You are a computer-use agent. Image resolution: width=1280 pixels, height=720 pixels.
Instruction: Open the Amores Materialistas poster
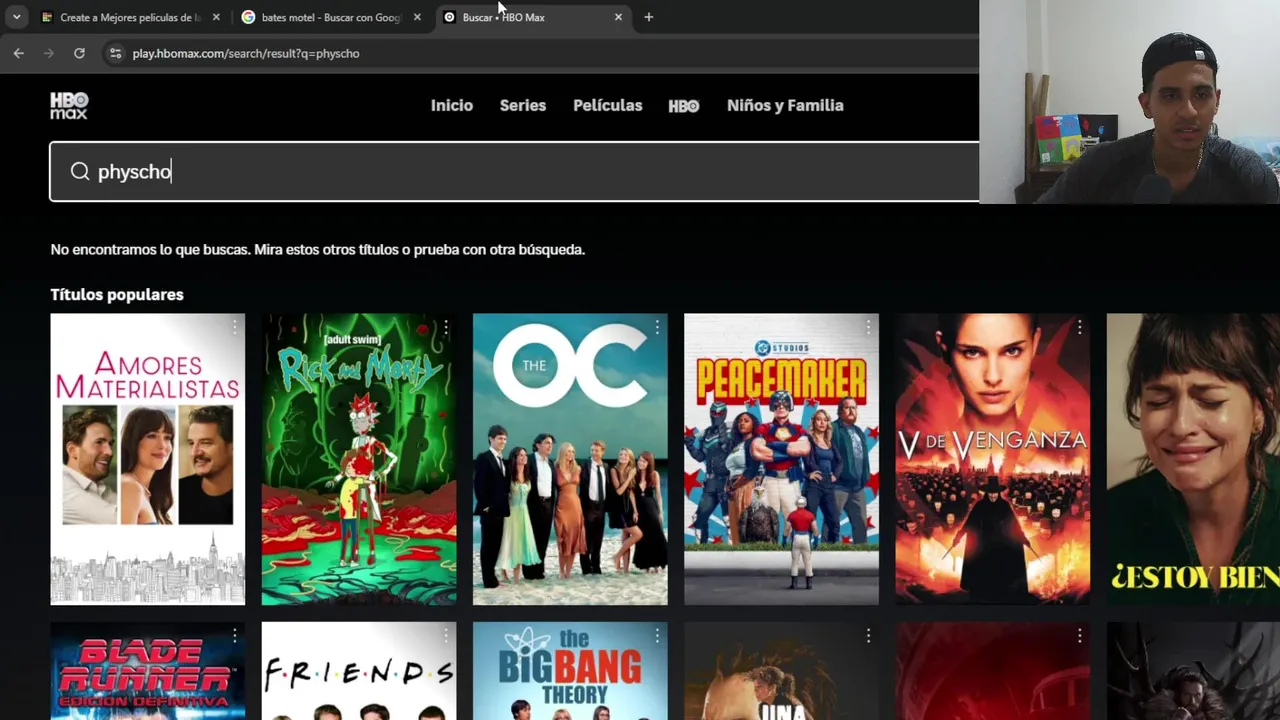point(147,459)
